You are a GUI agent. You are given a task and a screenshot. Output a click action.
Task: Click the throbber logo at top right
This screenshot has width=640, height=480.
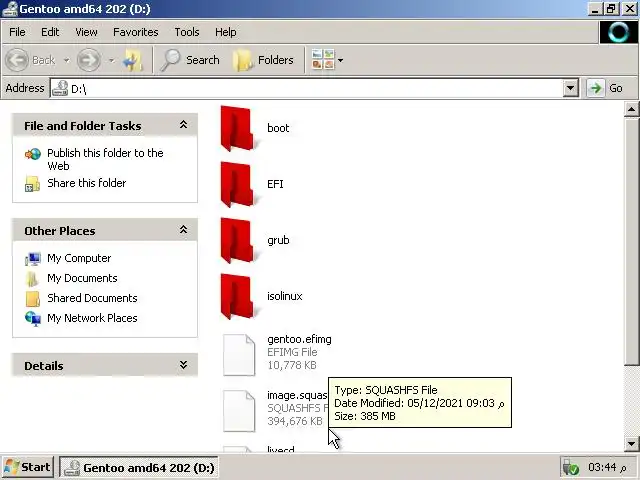pos(619,32)
